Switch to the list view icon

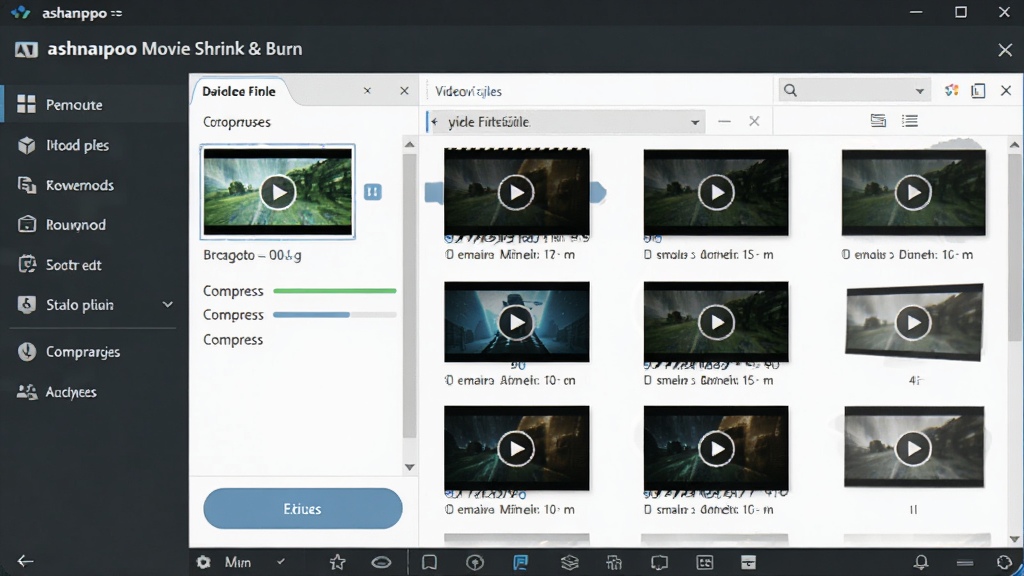pos(910,121)
